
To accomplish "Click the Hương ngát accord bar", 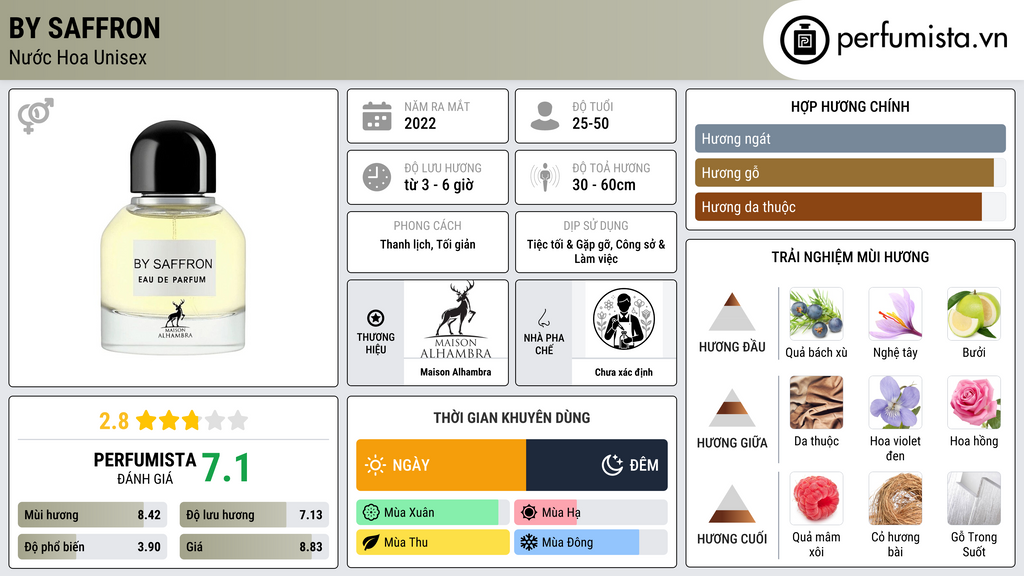I will pyautogui.click(x=850, y=138).
